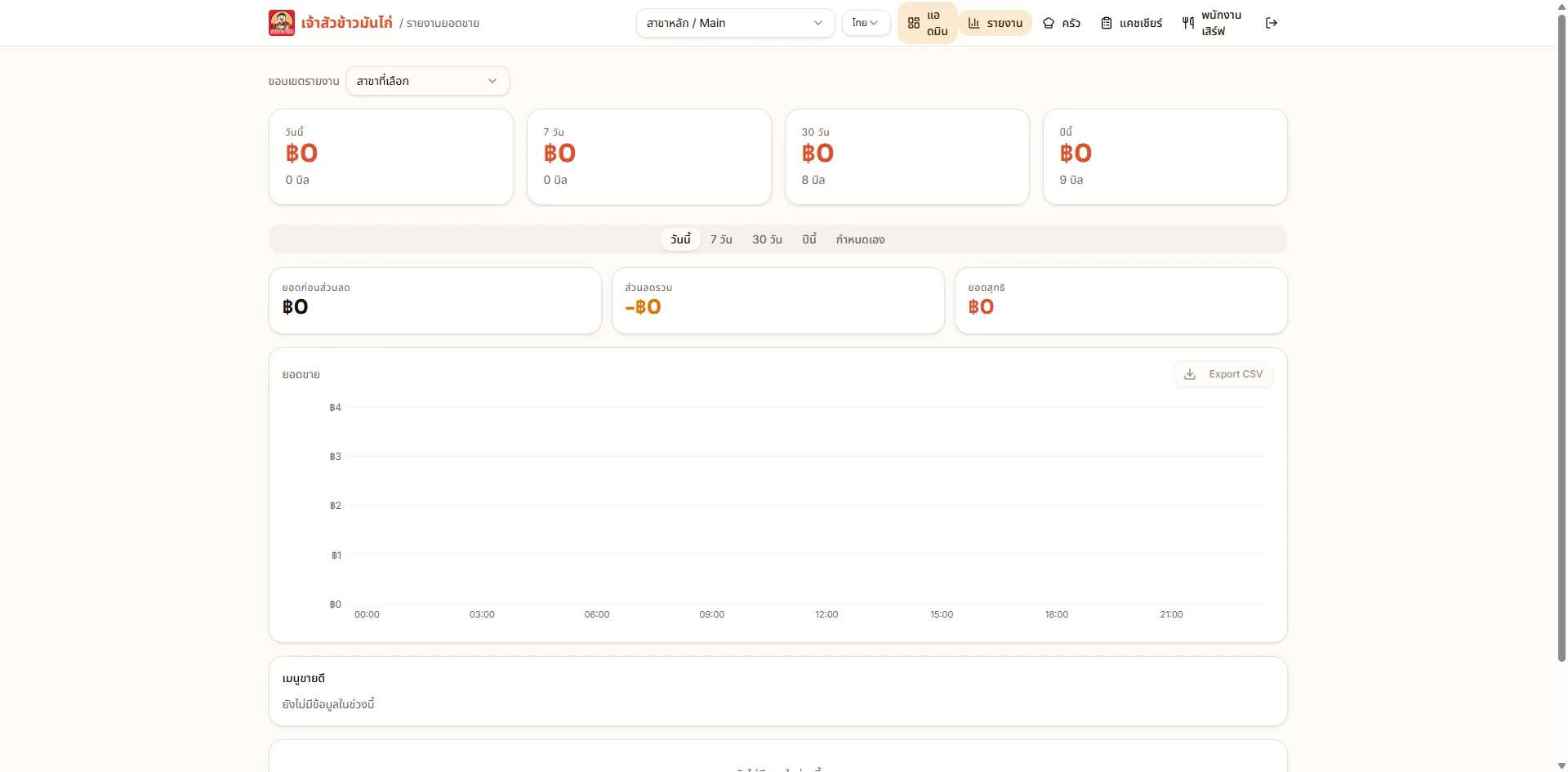The height and width of the screenshot is (772, 1568).
Task: Switch to the 7 วัน period tab
Action: tap(721, 239)
